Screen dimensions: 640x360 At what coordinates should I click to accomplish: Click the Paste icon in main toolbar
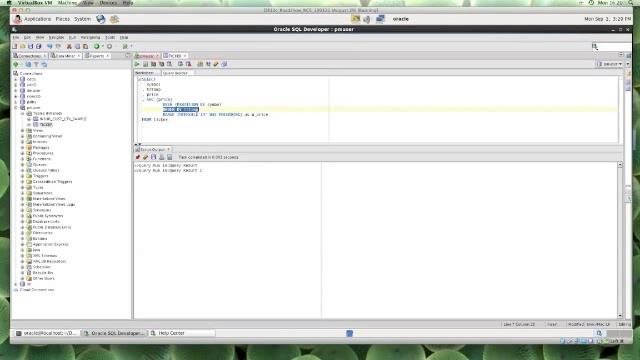tap(86, 47)
